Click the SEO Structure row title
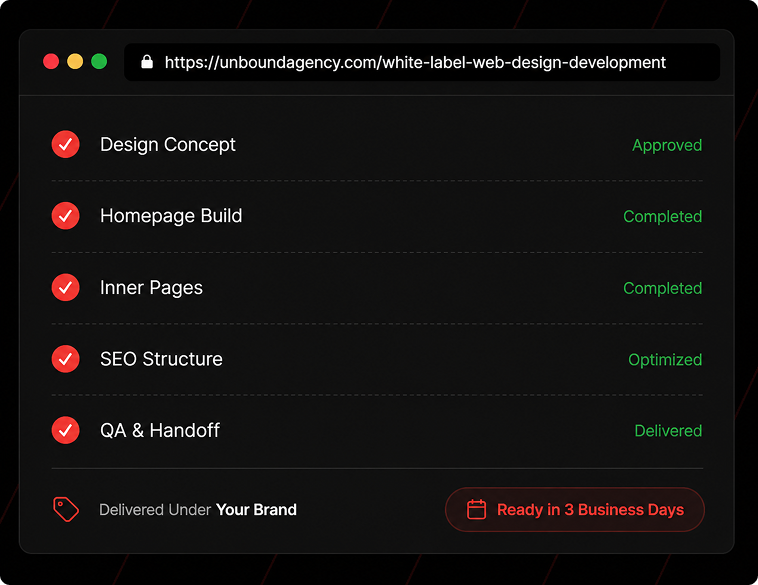This screenshot has height=585, width=758. (161, 359)
